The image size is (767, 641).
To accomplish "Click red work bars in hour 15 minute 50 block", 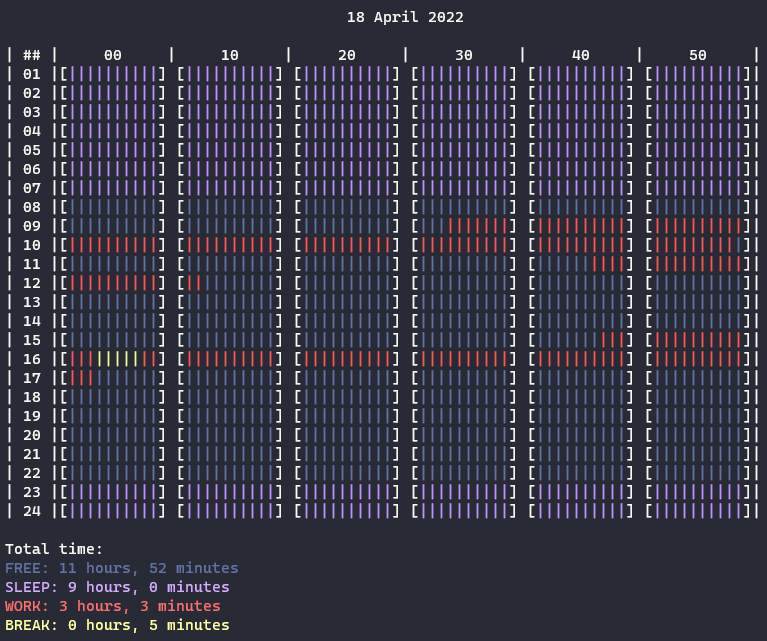I will click(x=698, y=340).
